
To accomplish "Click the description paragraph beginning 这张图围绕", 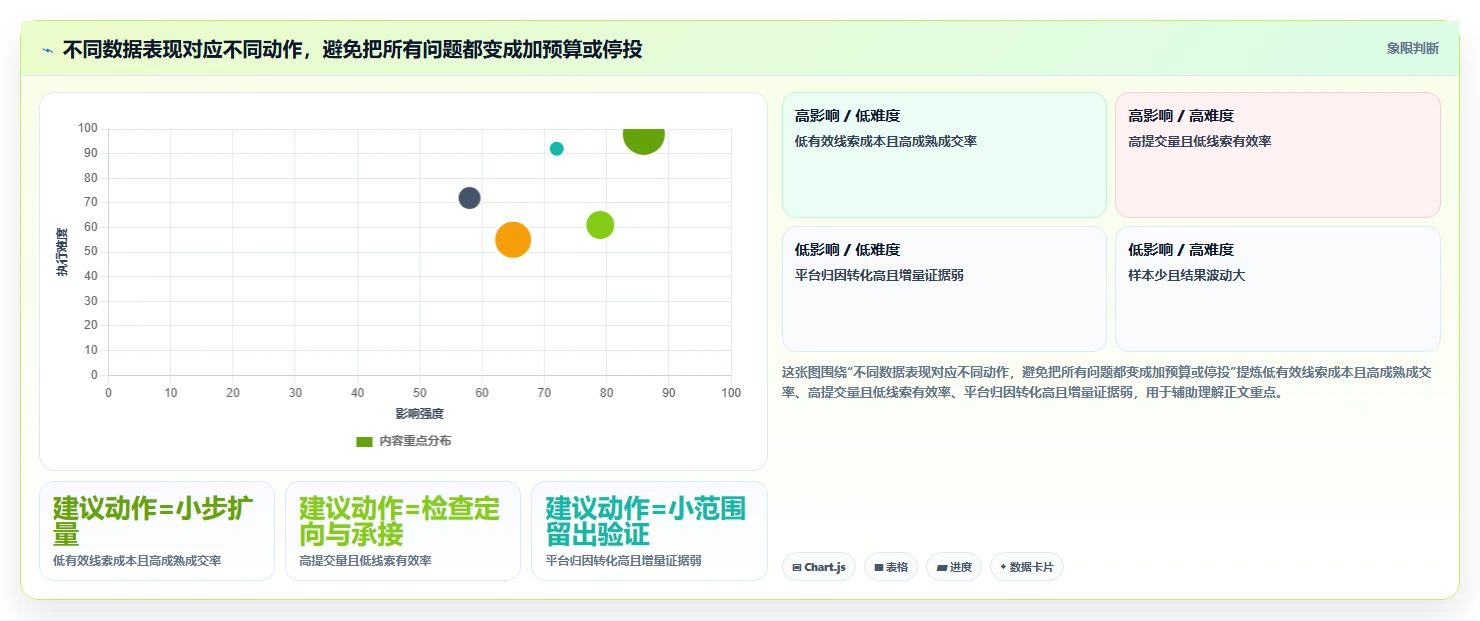I will [x=1107, y=382].
